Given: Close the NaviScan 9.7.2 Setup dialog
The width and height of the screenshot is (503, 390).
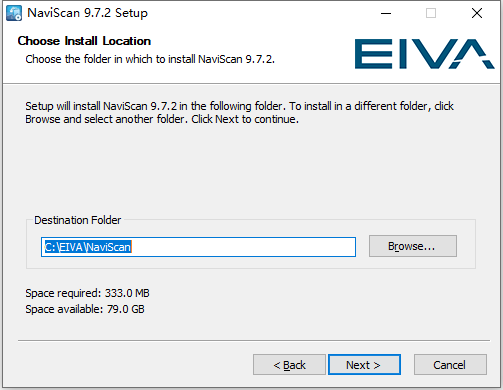Looking at the screenshot, I should tap(477, 13).
